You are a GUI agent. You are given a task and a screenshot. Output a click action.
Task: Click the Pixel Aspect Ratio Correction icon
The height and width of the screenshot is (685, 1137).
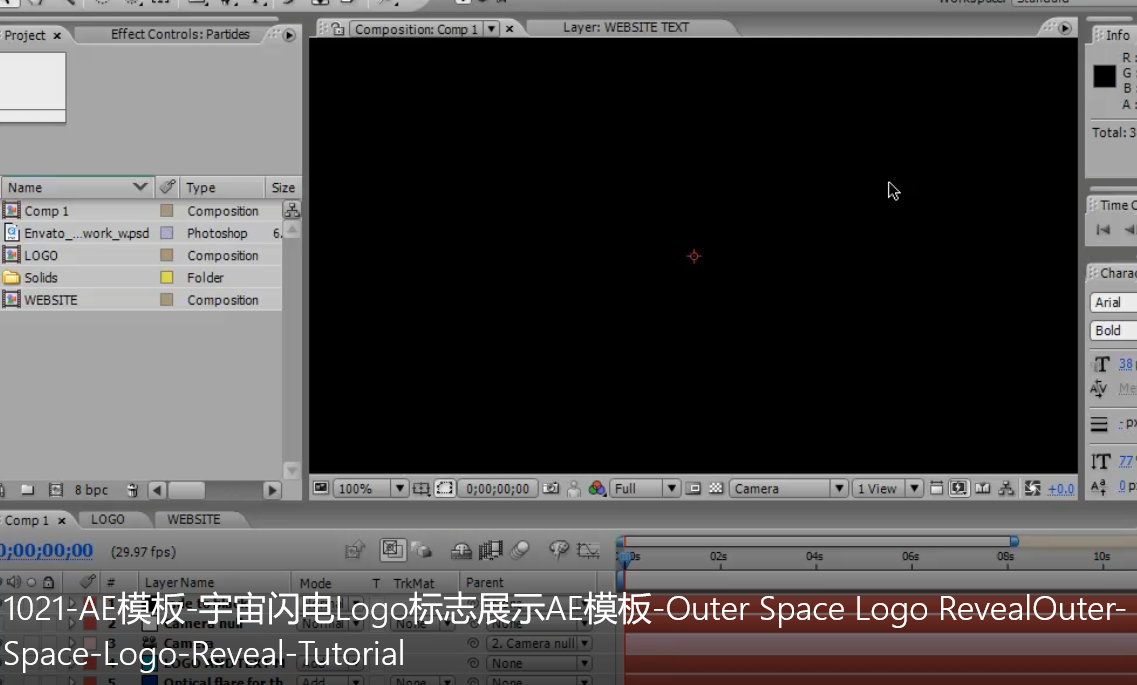click(936, 489)
